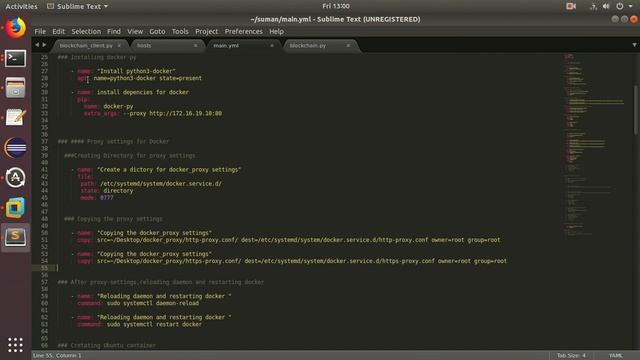Open the Help menu
640x360 pixels.
276,31
